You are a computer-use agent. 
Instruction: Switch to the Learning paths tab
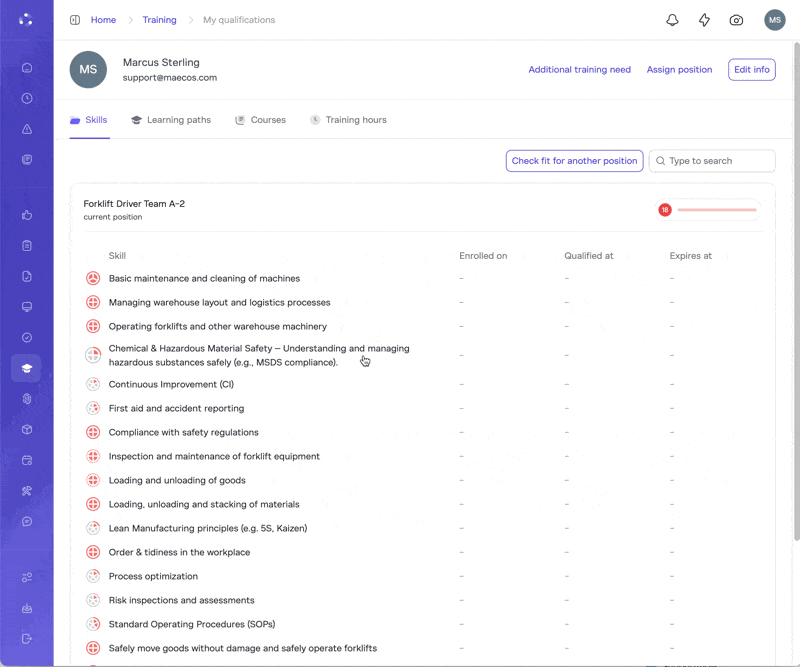pos(171,120)
